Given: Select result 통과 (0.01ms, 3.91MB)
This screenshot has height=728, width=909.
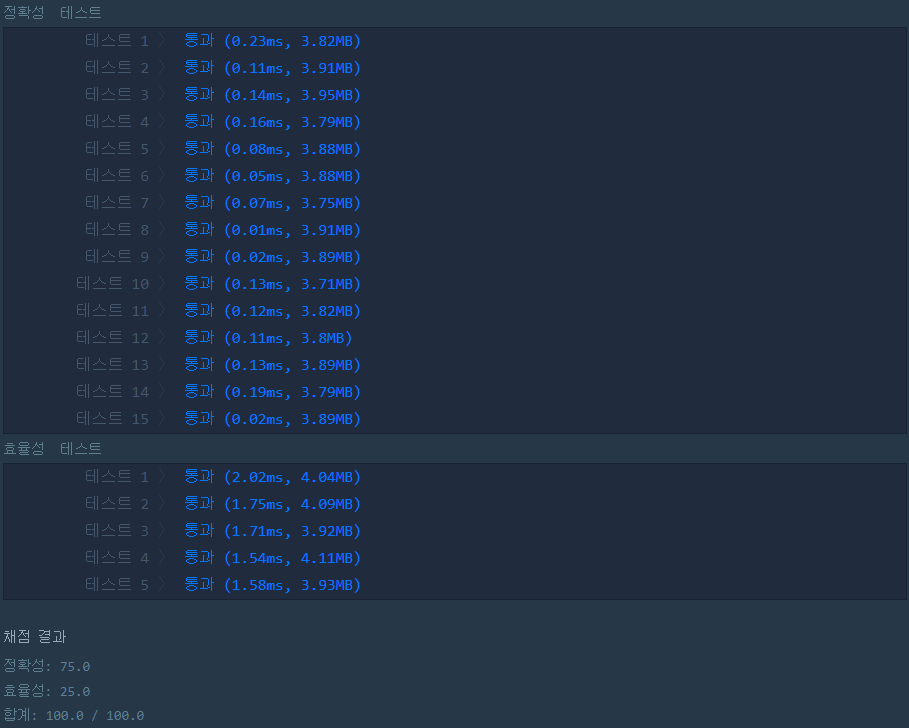Looking at the screenshot, I should coord(272,230).
